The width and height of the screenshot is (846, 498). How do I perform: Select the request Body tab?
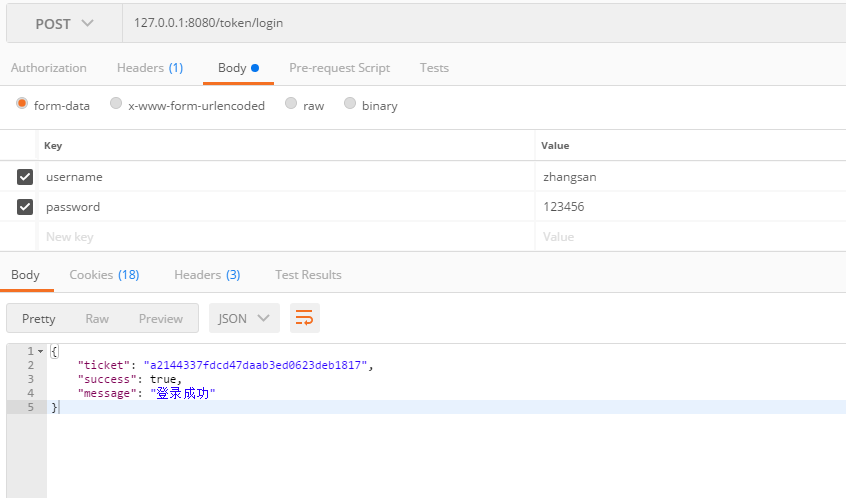[238, 68]
